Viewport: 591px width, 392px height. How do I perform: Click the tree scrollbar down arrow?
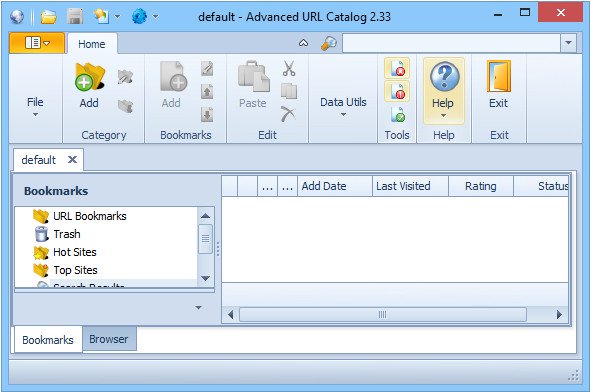pos(205,279)
